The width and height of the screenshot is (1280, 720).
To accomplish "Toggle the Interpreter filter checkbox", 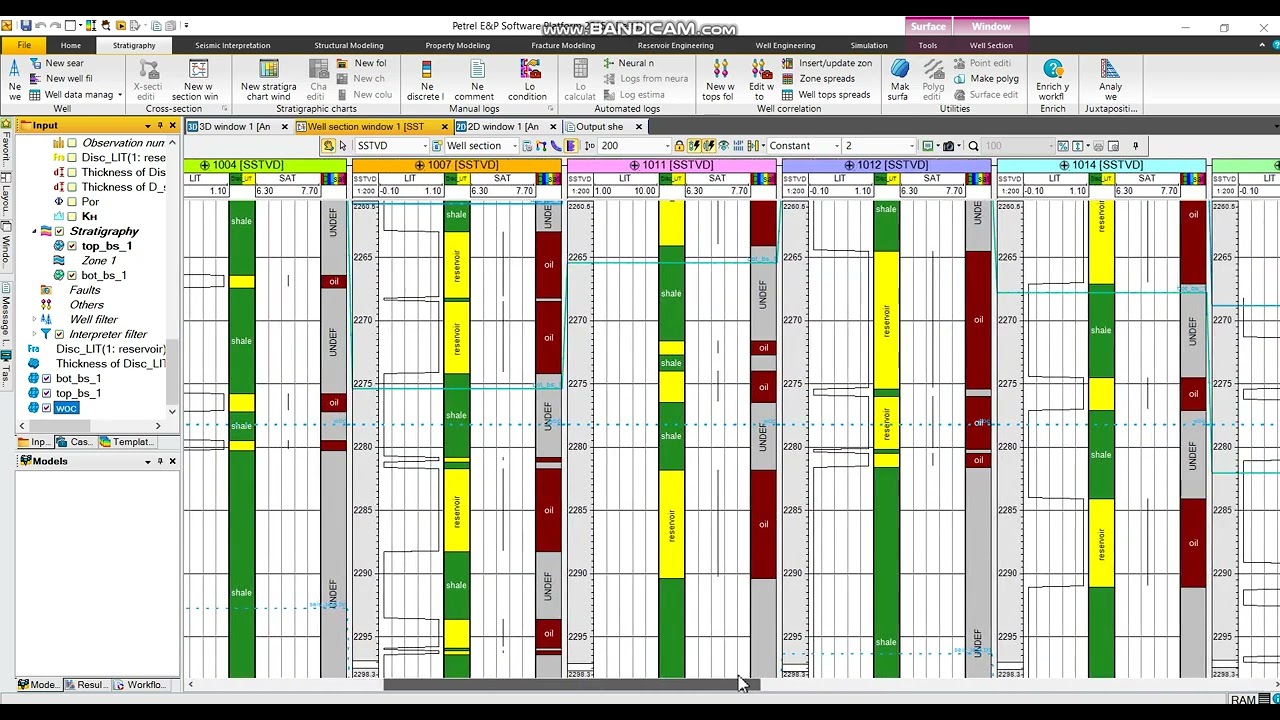I will (59, 334).
